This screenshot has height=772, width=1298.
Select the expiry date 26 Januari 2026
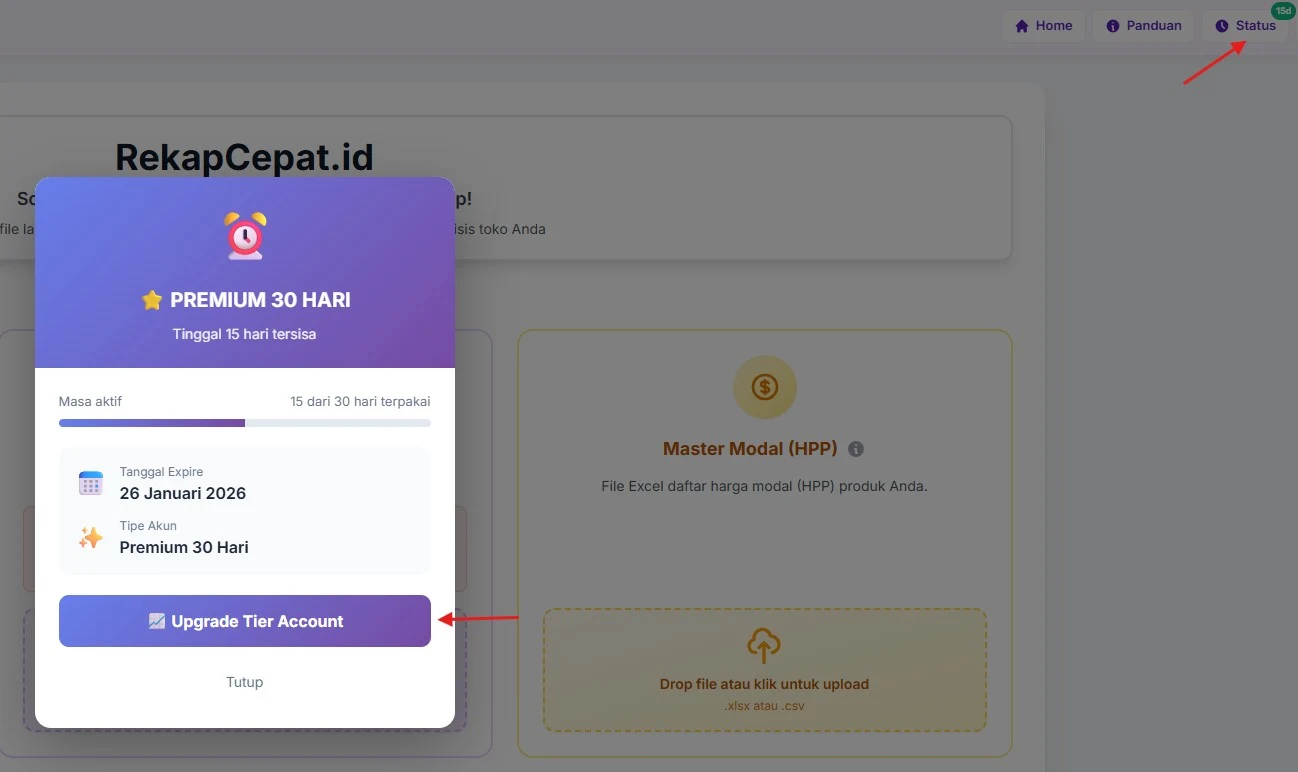pyautogui.click(x=183, y=493)
